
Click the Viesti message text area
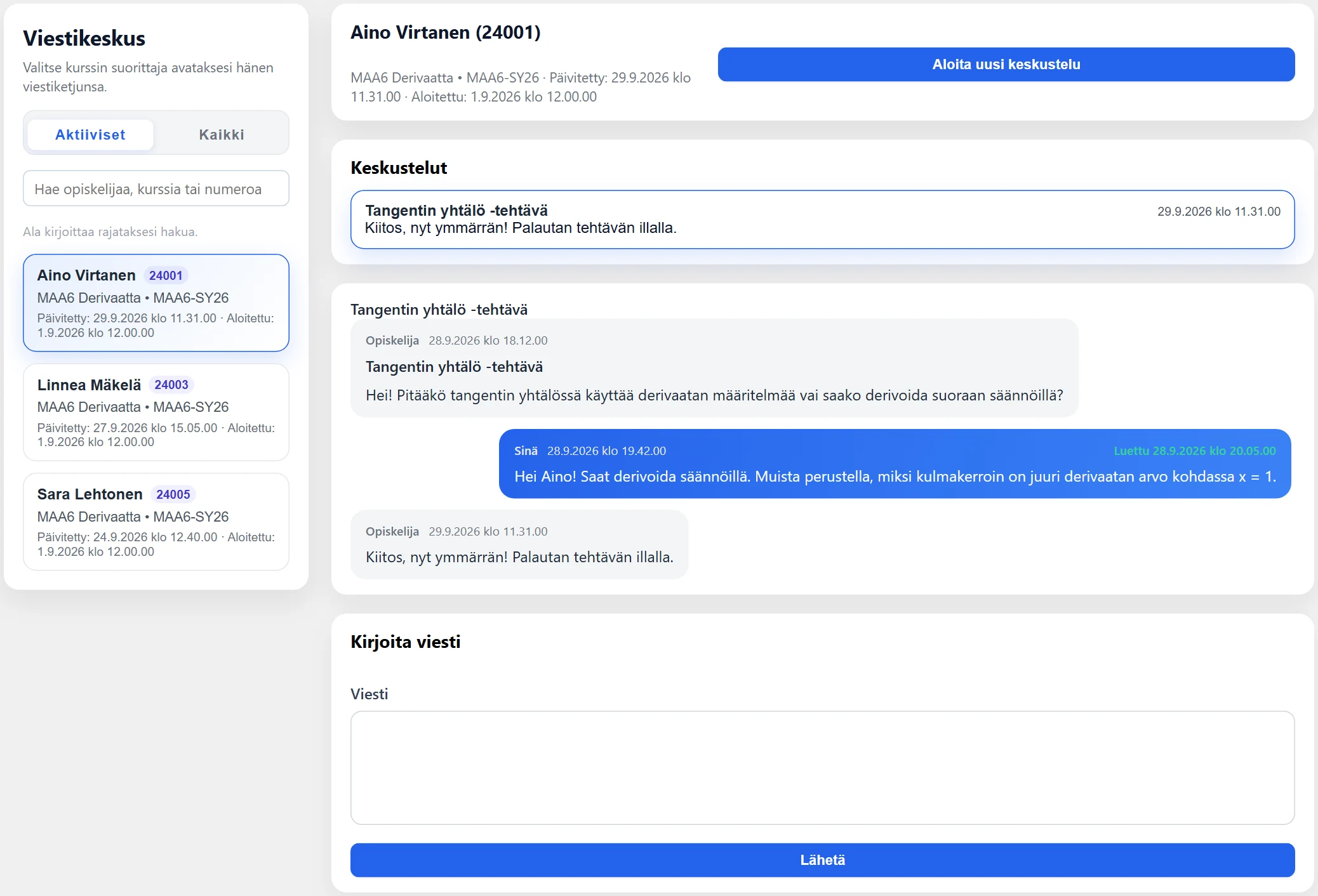822,768
